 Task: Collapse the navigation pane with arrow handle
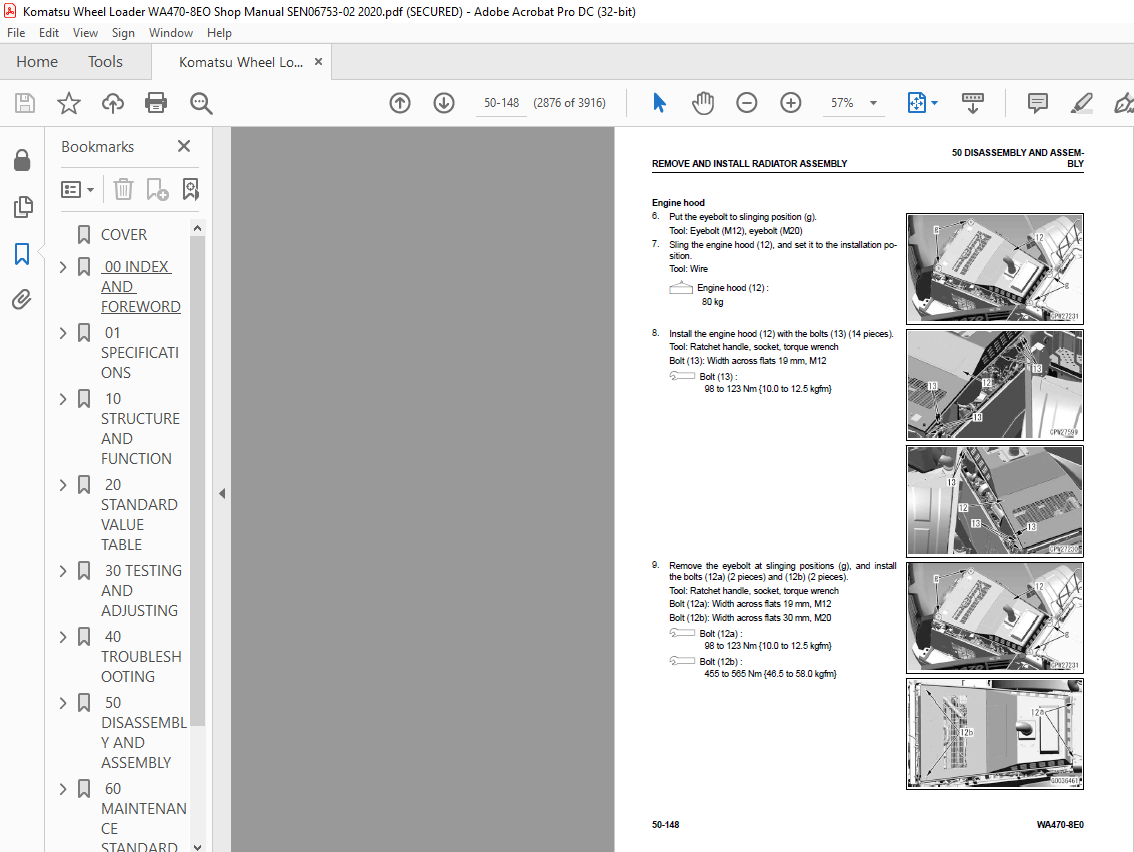pos(222,493)
